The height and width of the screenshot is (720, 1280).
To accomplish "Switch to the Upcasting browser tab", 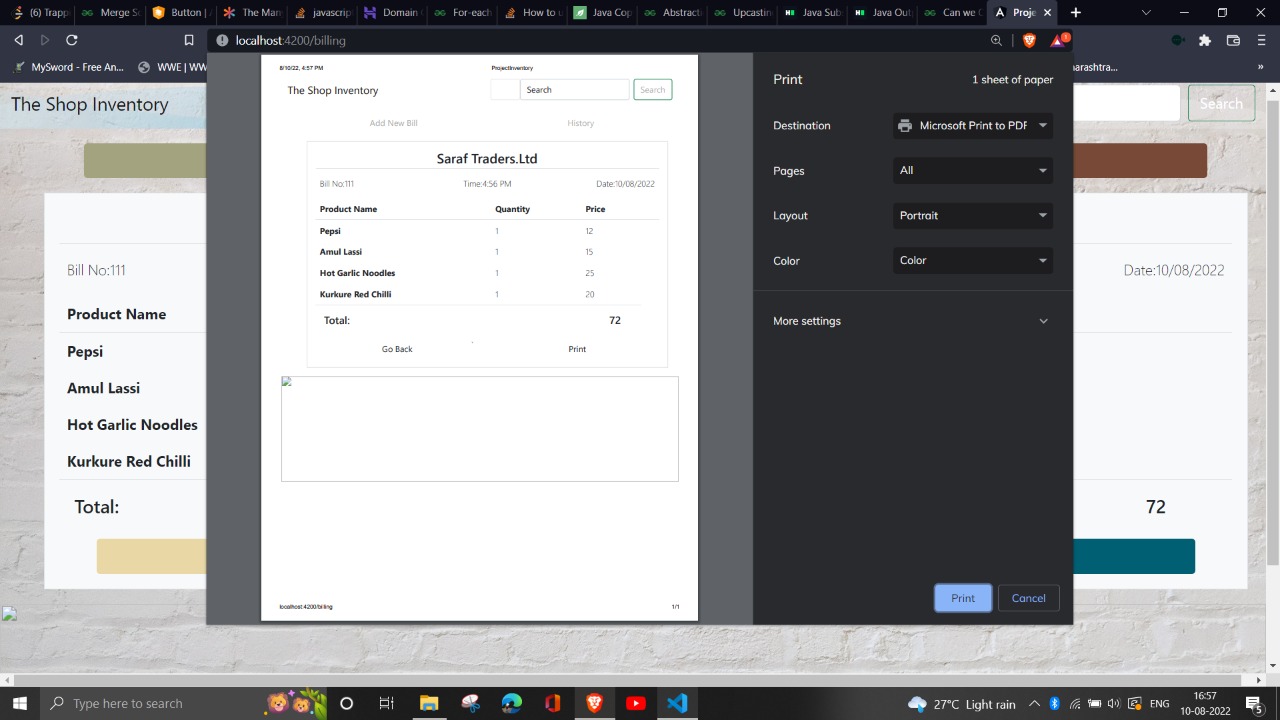I will click(x=742, y=13).
